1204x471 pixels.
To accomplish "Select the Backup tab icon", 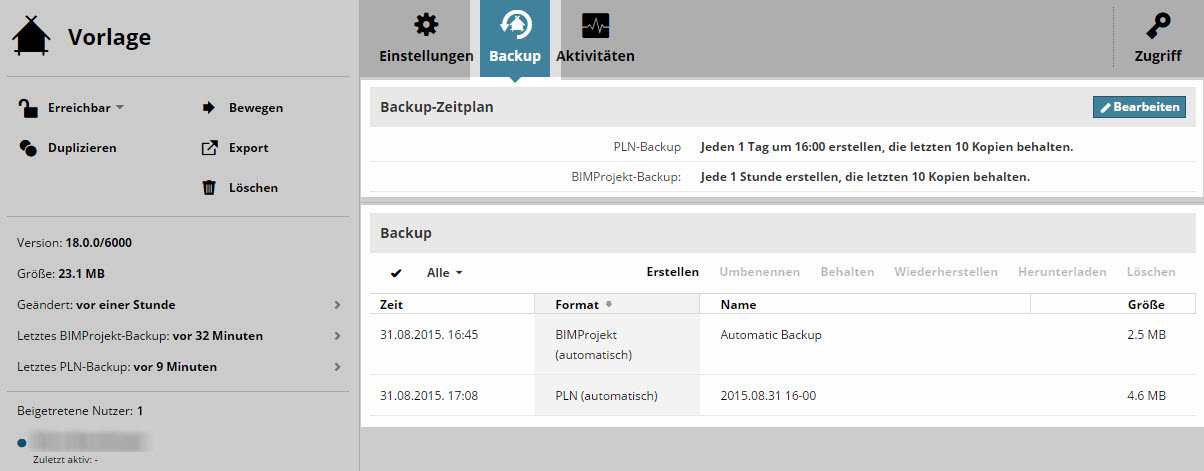I will coord(515,25).
